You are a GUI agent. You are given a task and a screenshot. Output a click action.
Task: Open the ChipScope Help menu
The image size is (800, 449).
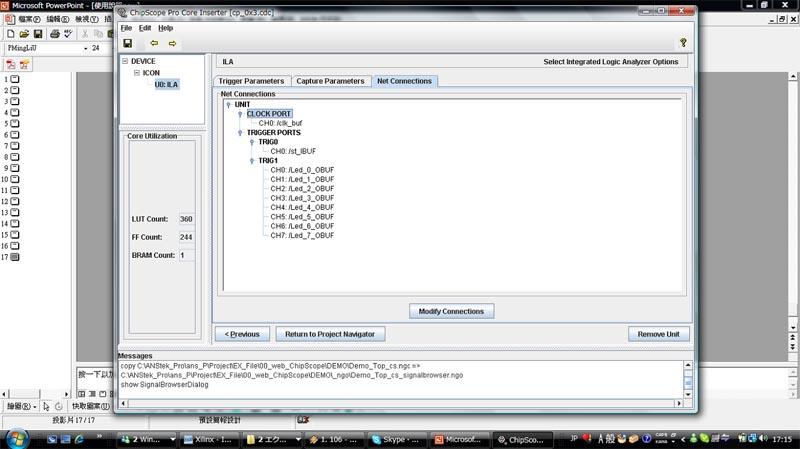click(x=165, y=28)
